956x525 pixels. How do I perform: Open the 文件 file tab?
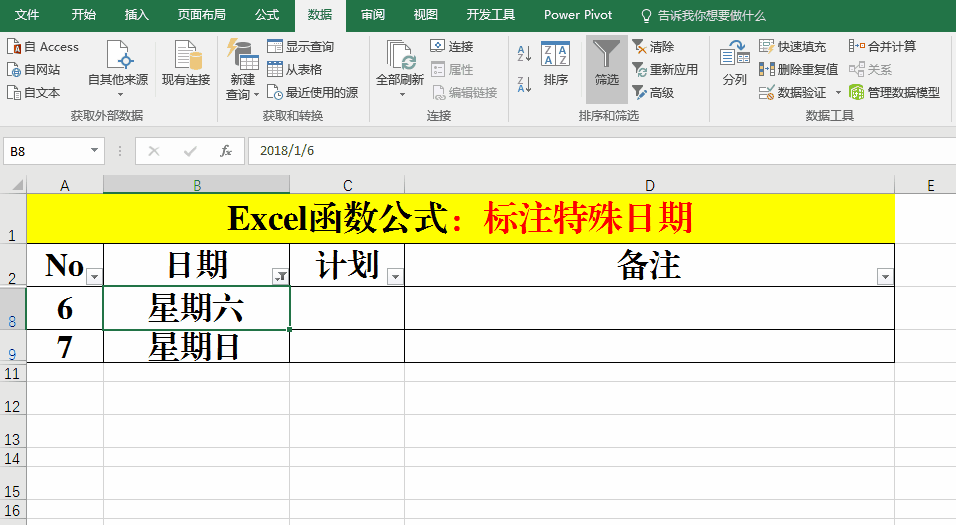tap(27, 15)
